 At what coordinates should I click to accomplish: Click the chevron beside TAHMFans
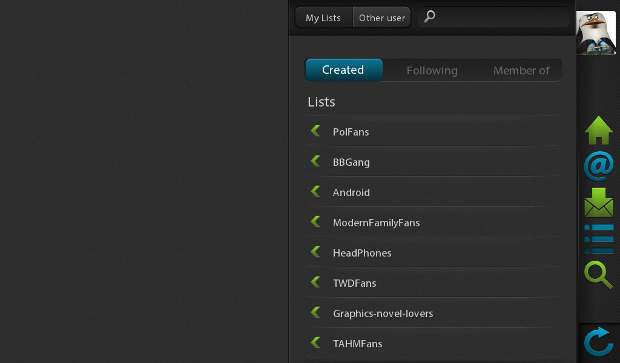pos(315,342)
